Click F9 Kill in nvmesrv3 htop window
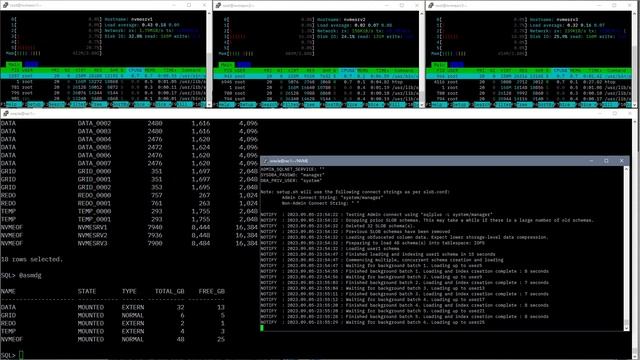The image size is (640, 360). [x=610, y=104]
